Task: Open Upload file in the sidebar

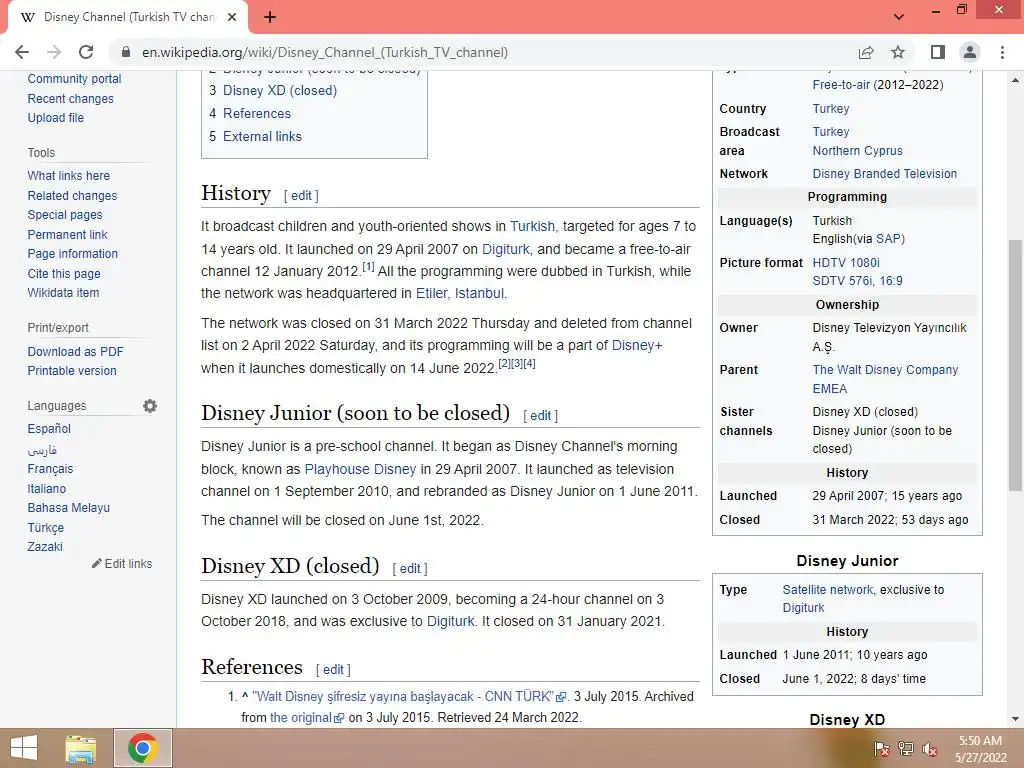Action: click(x=56, y=118)
